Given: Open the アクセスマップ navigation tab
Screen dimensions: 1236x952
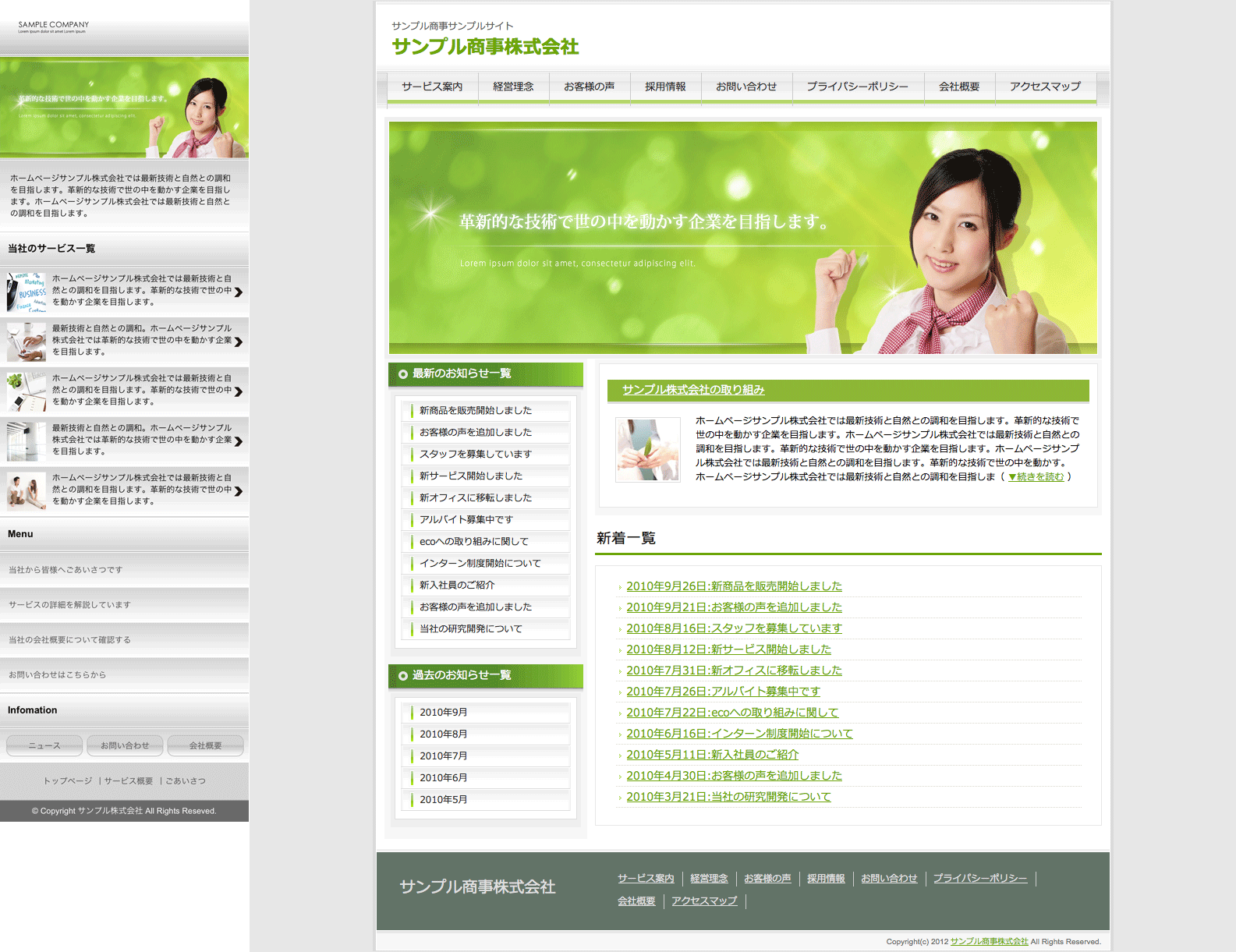Looking at the screenshot, I should click(1045, 87).
